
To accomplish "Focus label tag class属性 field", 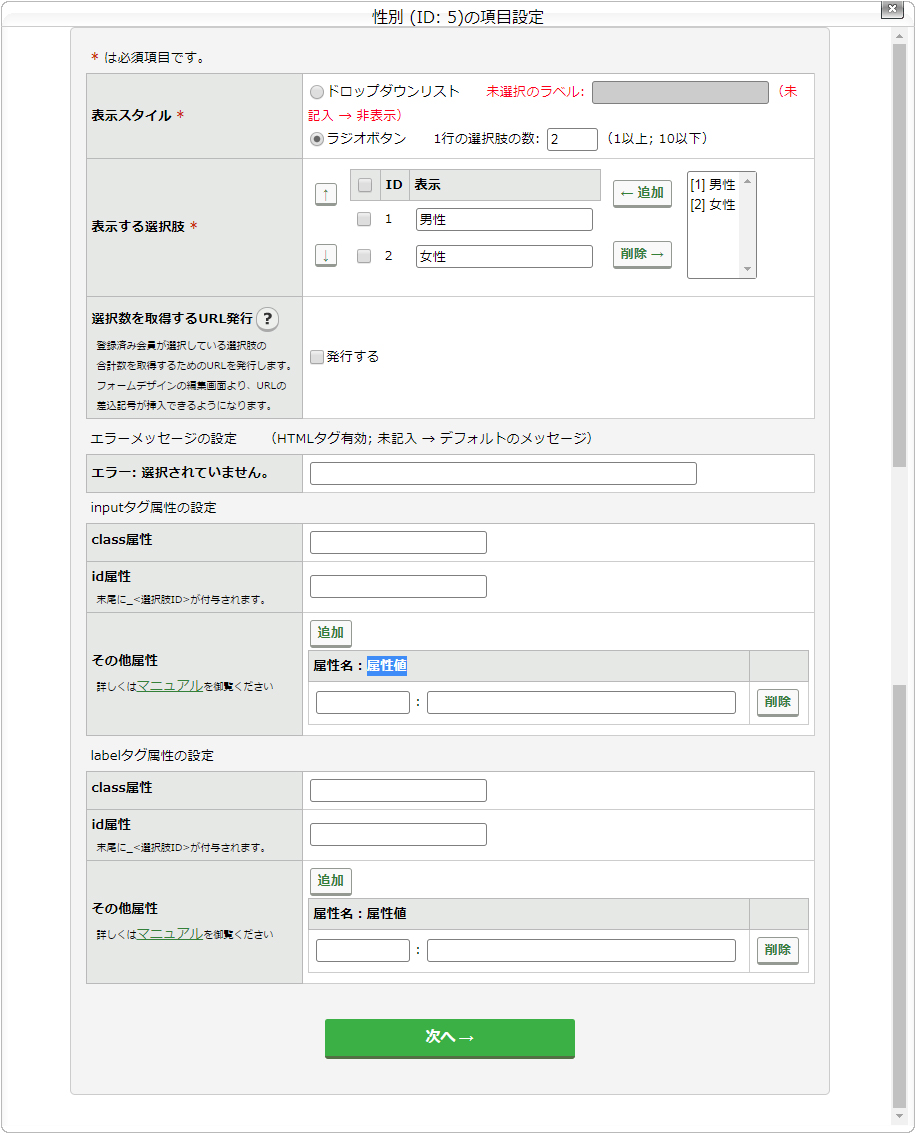I will (x=398, y=790).
